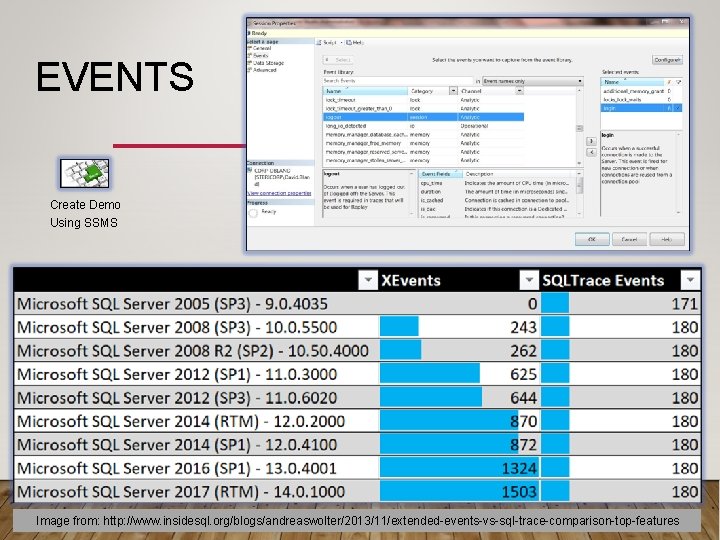Select the long_io_detected event row
The width and height of the screenshot is (720, 540).
point(423,126)
